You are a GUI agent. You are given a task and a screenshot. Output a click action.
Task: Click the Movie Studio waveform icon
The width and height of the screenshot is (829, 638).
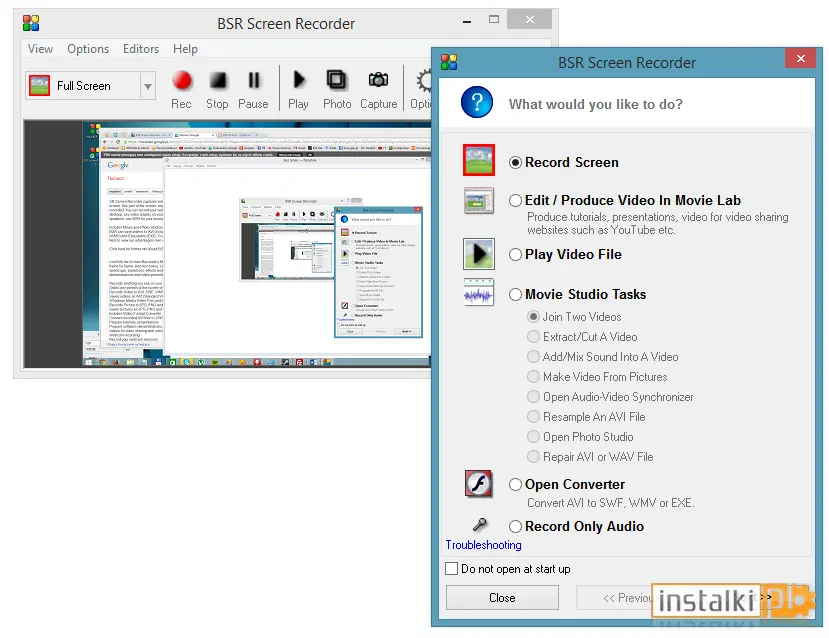coord(478,292)
